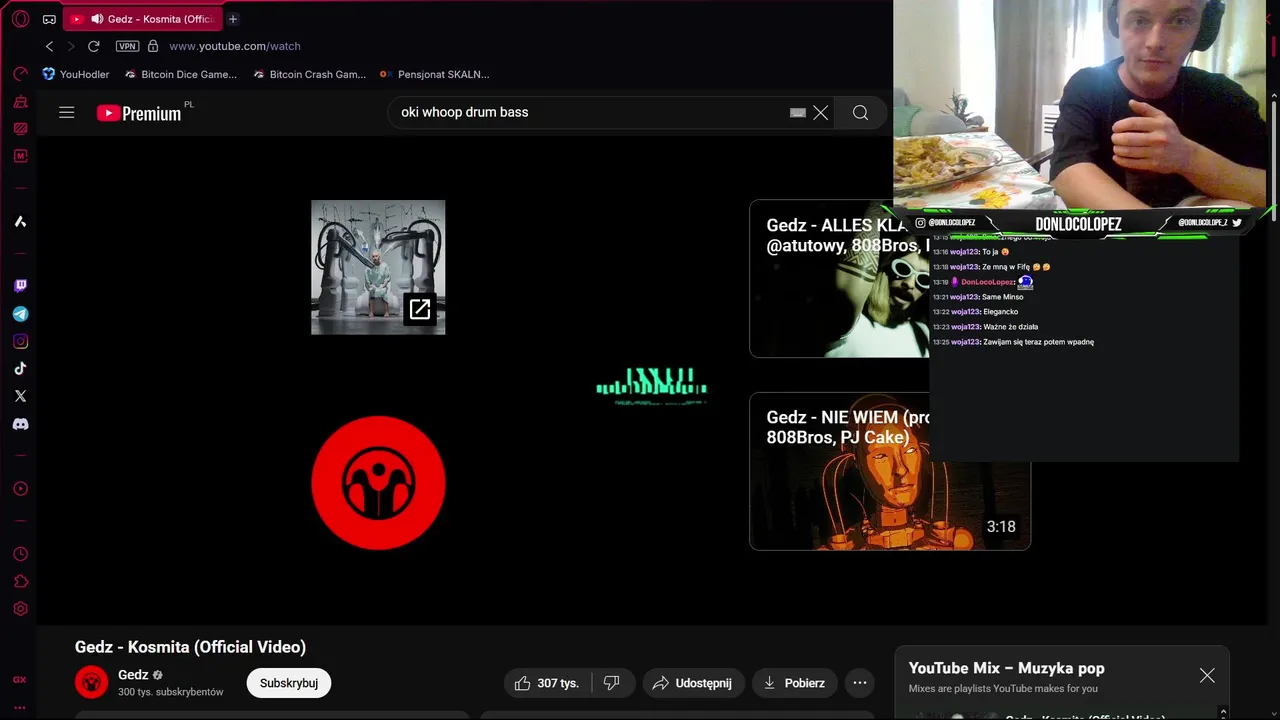
Task: Click the padlock site info icon
Action: point(153,46)
